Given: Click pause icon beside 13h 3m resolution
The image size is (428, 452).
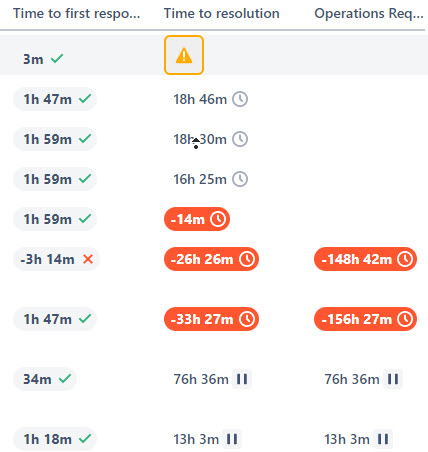Looking at the screenshot, I should pyautogui.click(x=232, y=439).
